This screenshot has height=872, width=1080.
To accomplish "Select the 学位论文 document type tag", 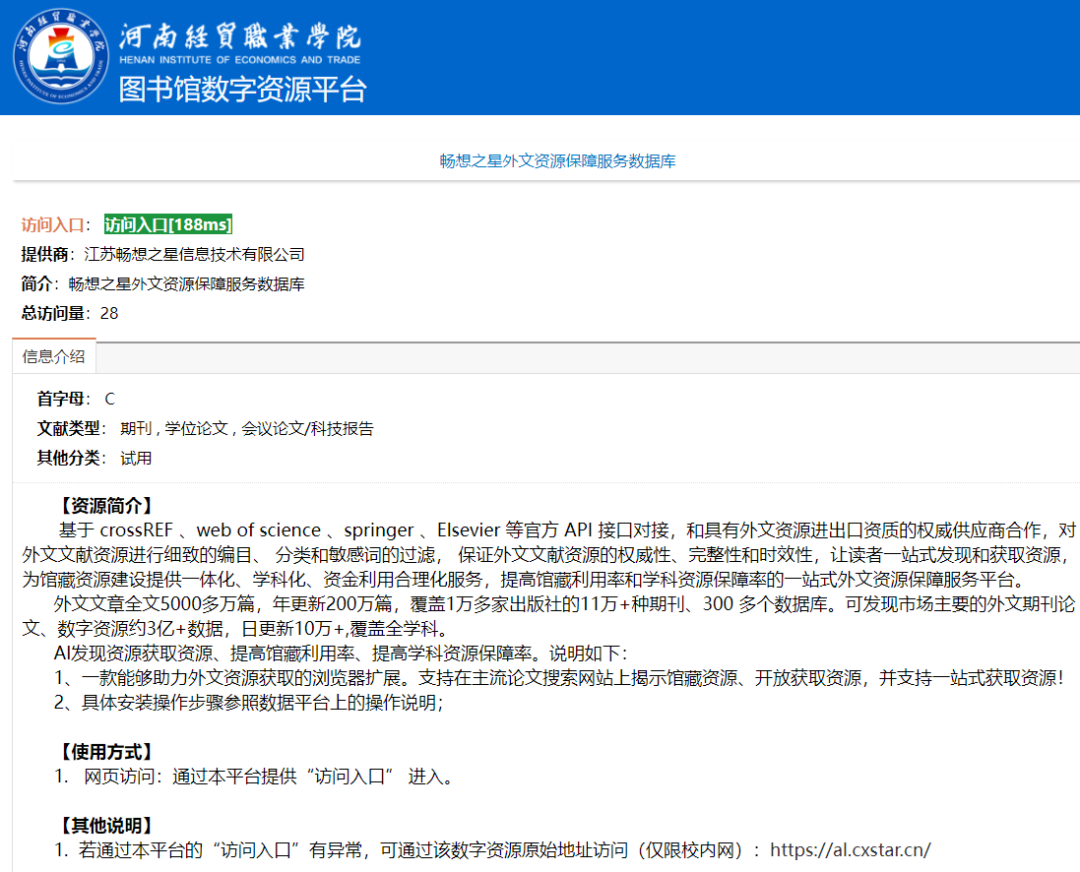I will click(x=196, y=428).
